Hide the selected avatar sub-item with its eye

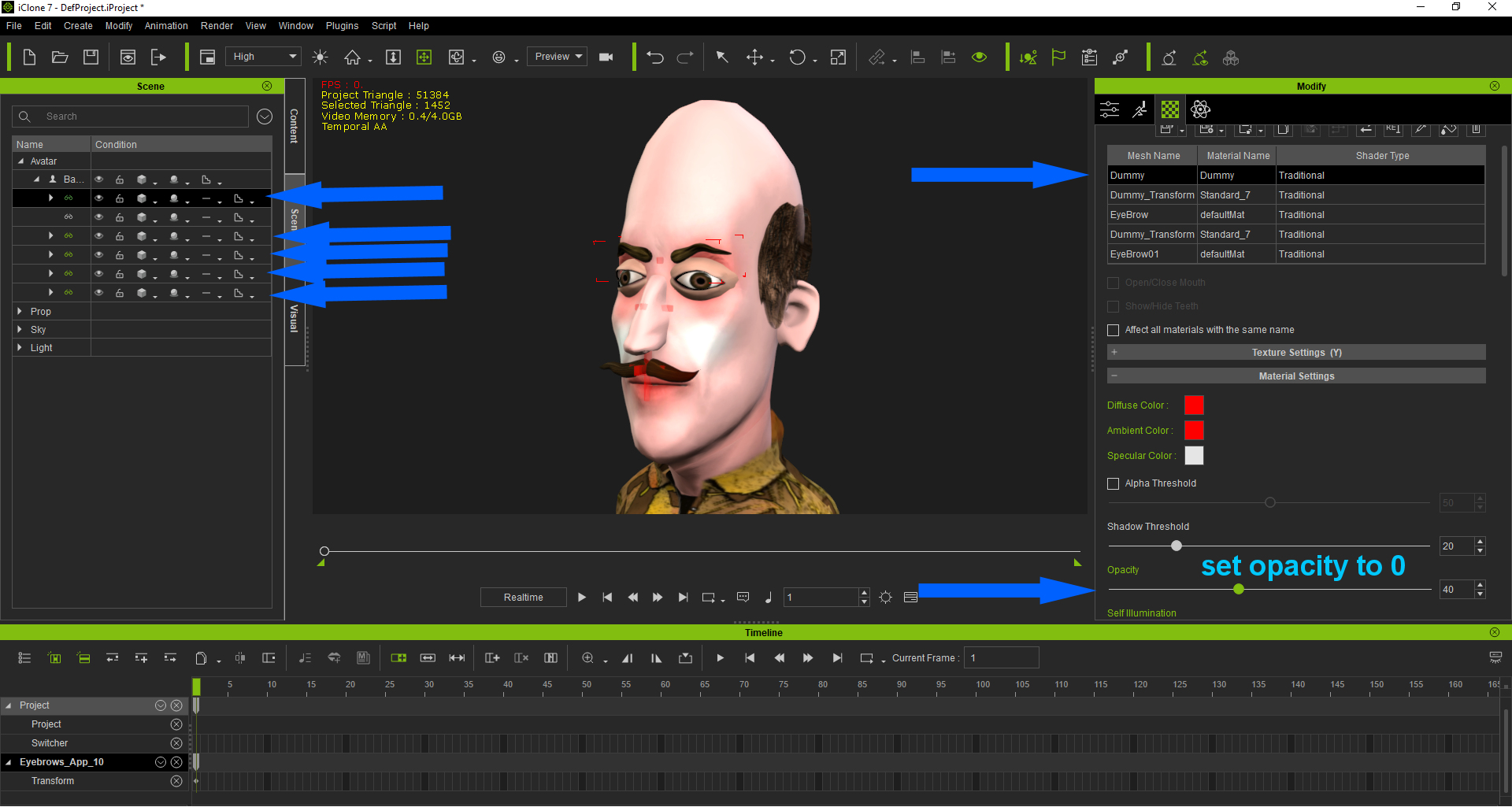99,198
